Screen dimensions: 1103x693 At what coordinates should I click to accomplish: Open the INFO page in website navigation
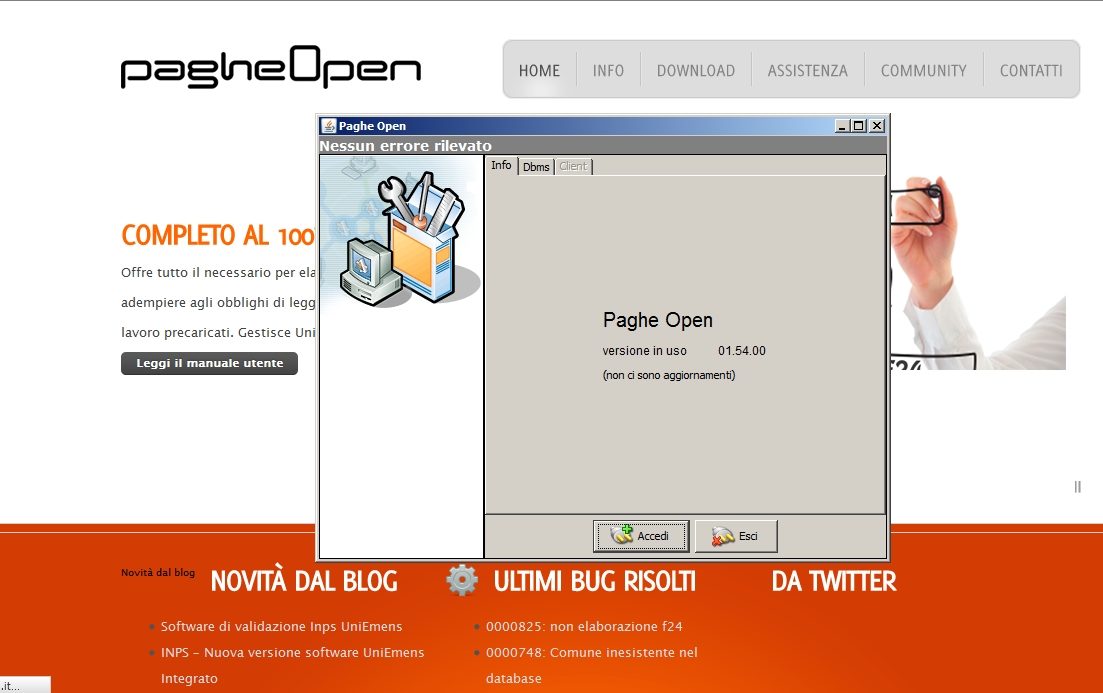tap(608, 70)
